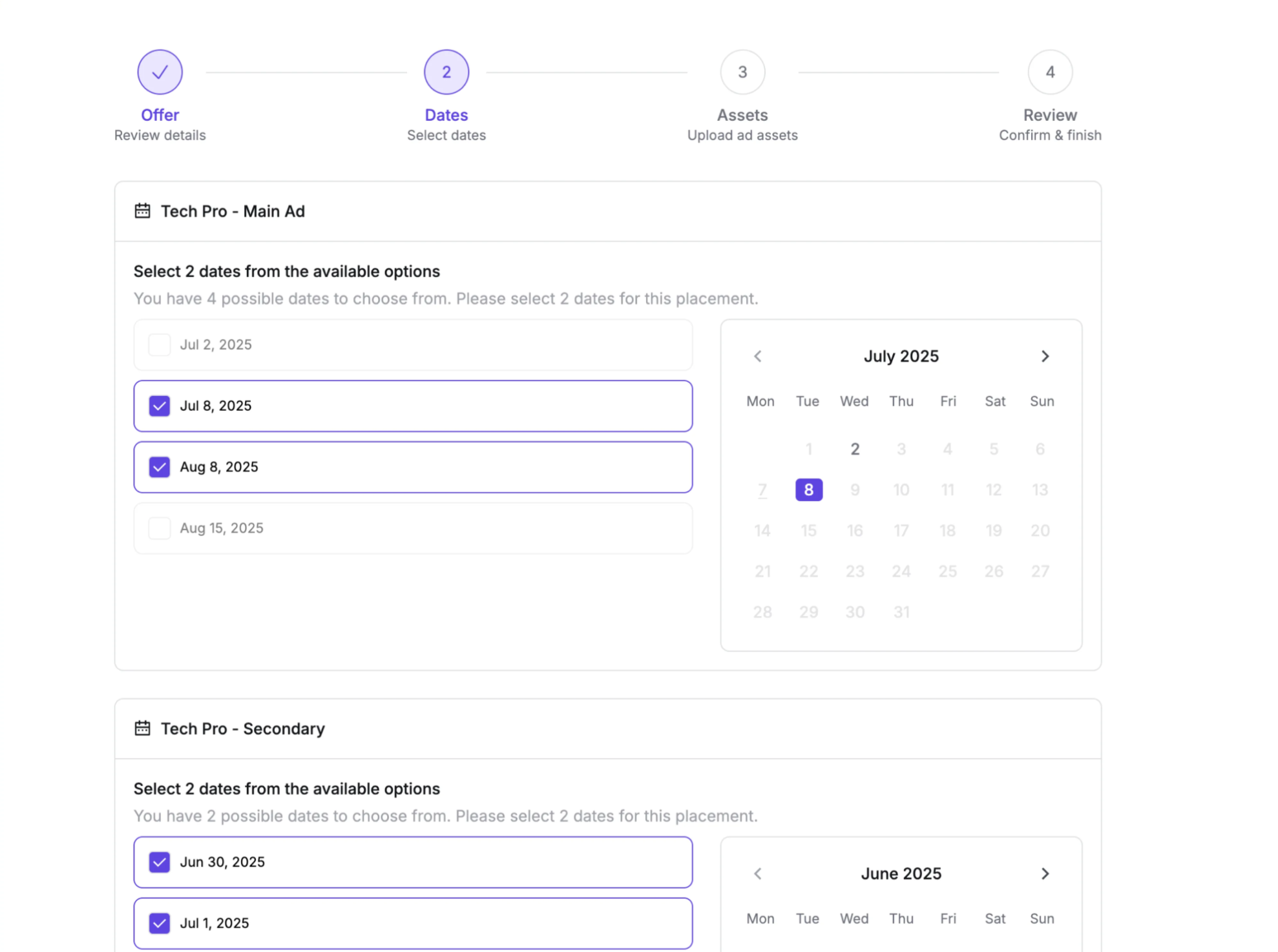The width and height of the screenshot is (1278, 952).
Task: Click calendar icon beside Tech Pro - Secondary
Action: pos(142,728)
